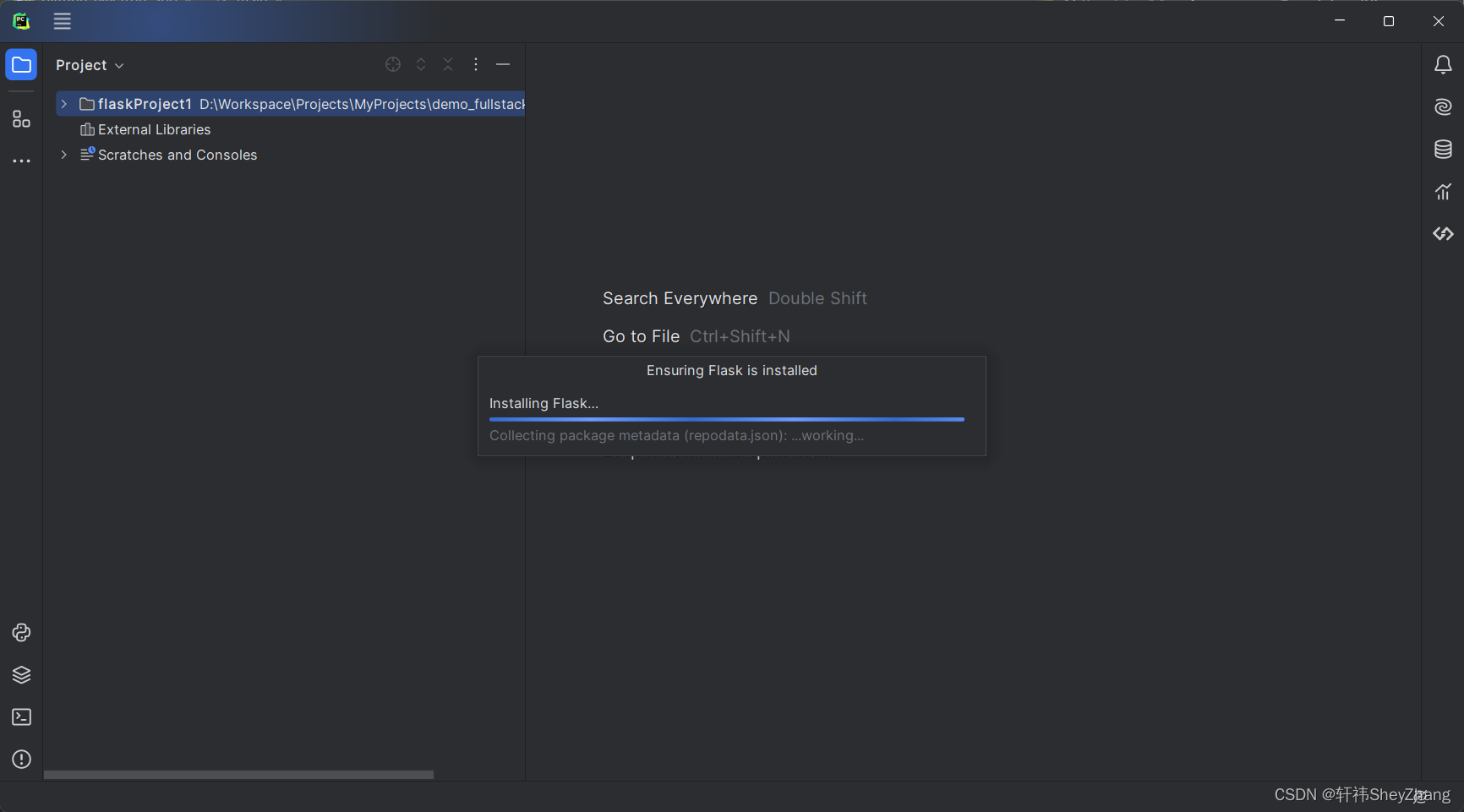Screen dimensions: 1464x812
Task: Select the flaskProject1 tree row
Action: pyautogui.click(x=290, y=104)
